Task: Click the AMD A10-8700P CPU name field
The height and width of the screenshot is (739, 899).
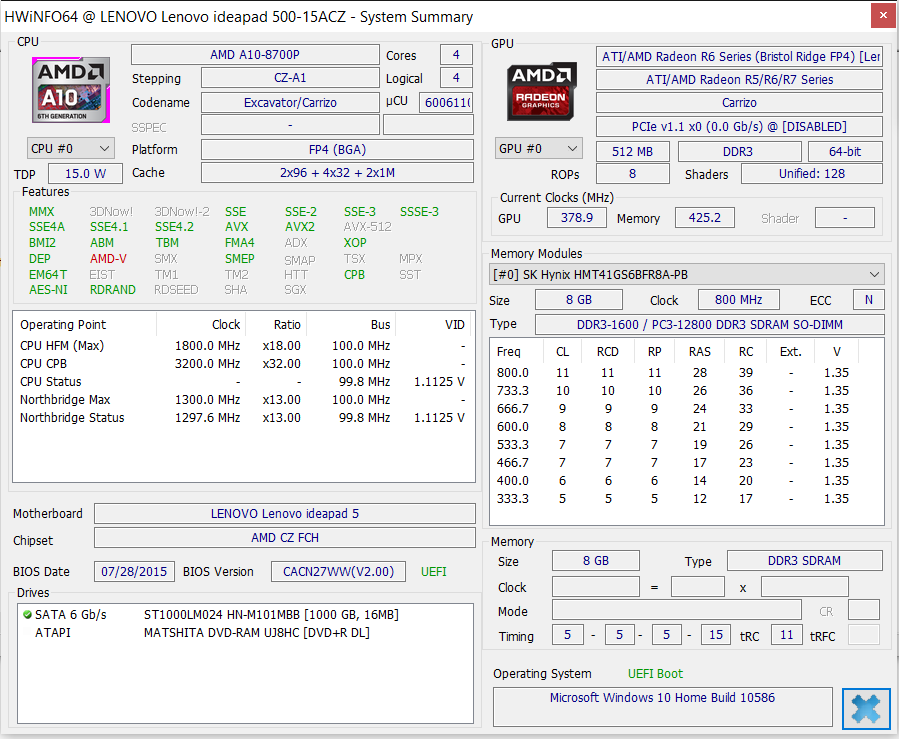Action: (255, 54)
